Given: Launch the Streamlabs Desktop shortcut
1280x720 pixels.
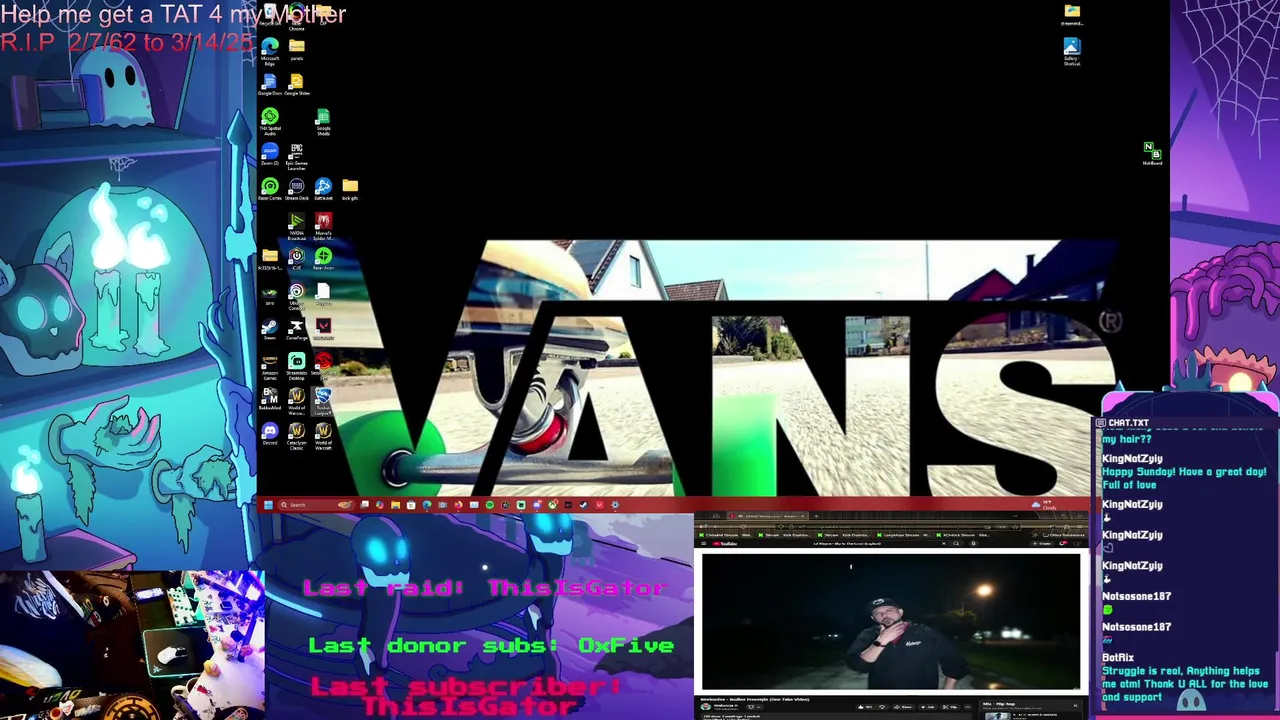Looking at the screenshot, I should [297, 366].
